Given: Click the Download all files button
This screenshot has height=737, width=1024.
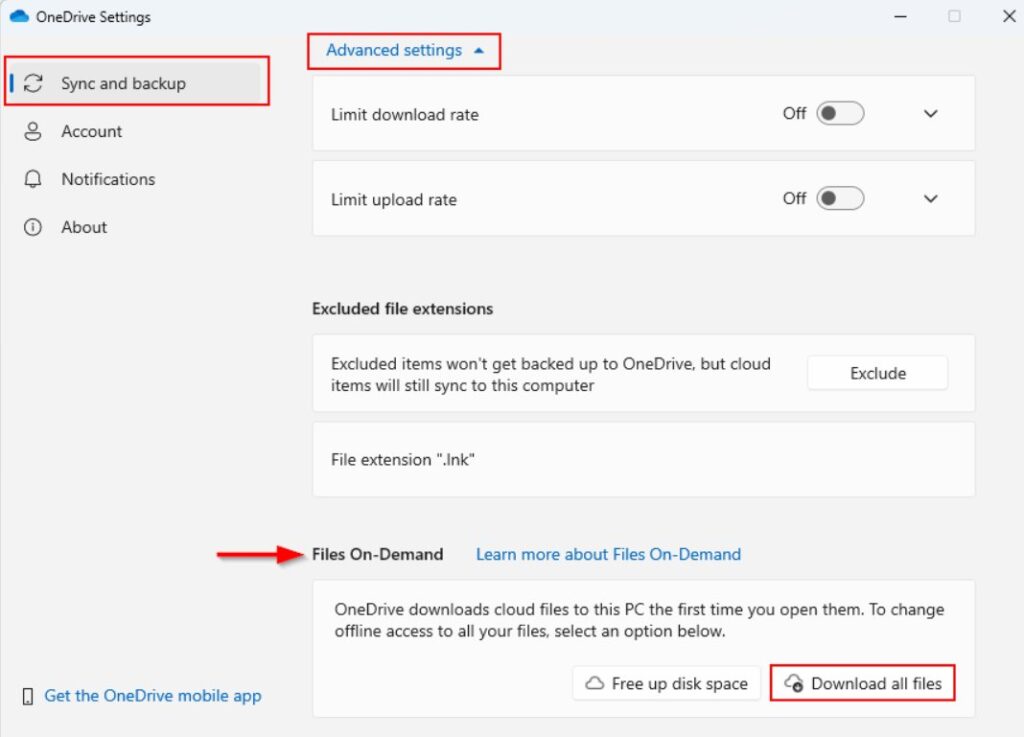Looking at the screenshot, I should point(862,683).
